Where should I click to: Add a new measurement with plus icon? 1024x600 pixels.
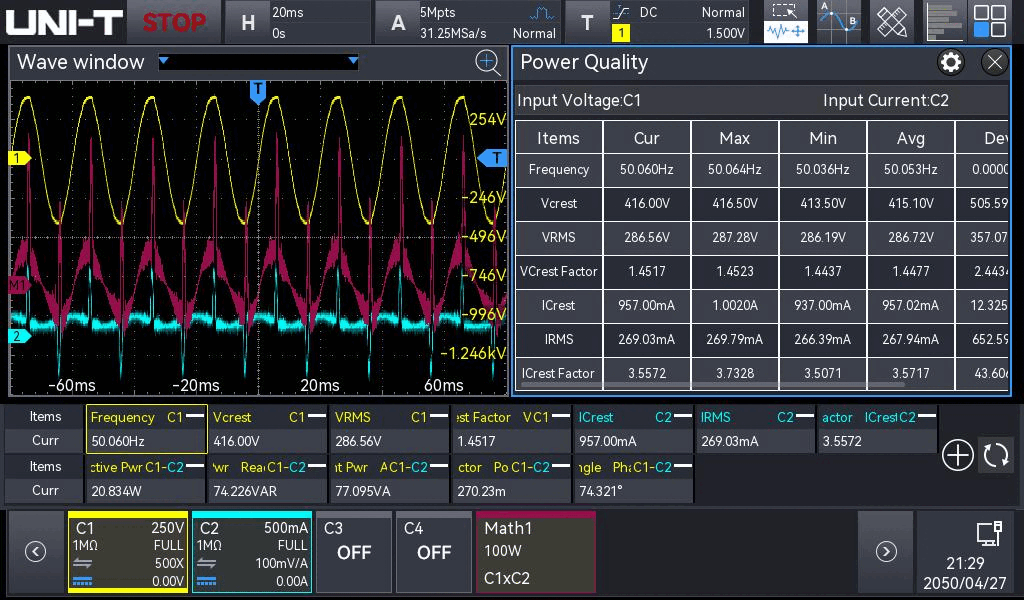(x=957, y=455)
